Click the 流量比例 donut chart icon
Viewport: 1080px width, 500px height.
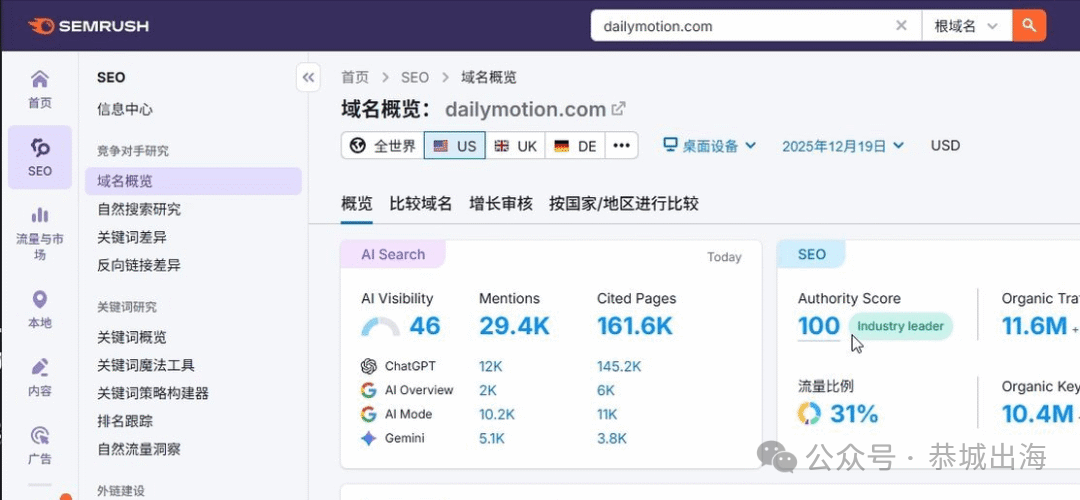pos(809,413)
